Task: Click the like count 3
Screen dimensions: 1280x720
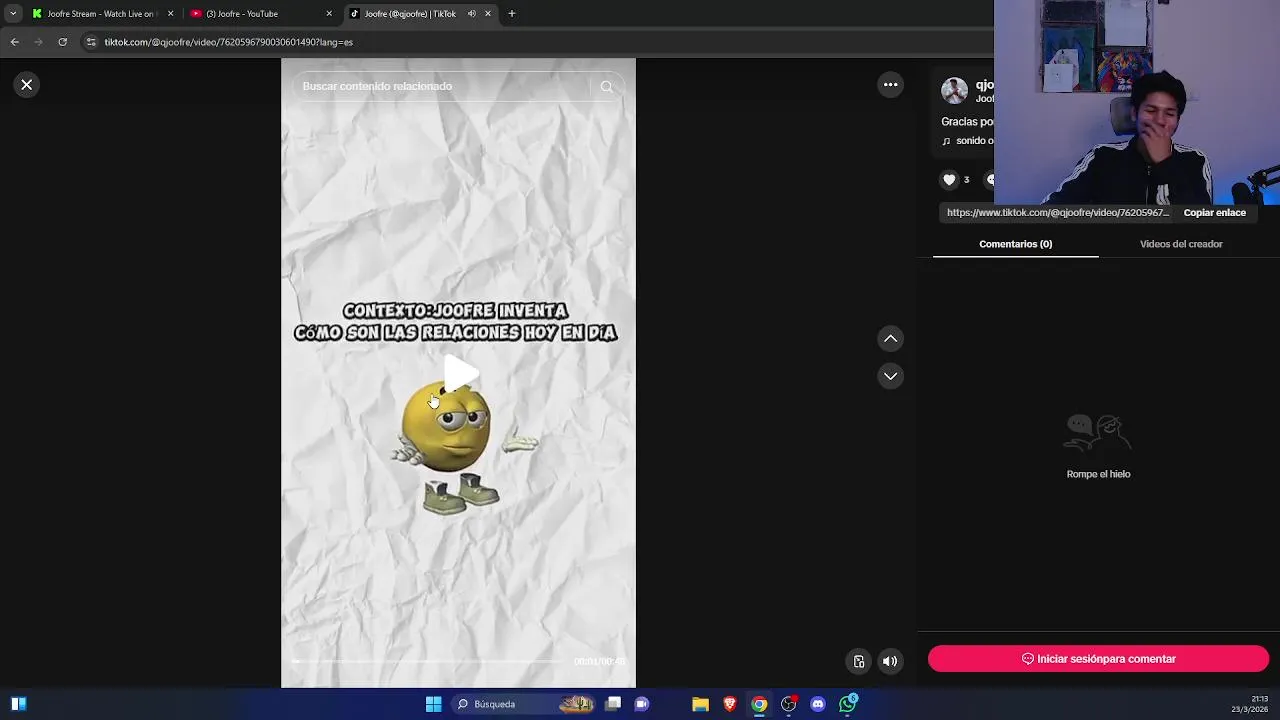Action: (966, 180)
